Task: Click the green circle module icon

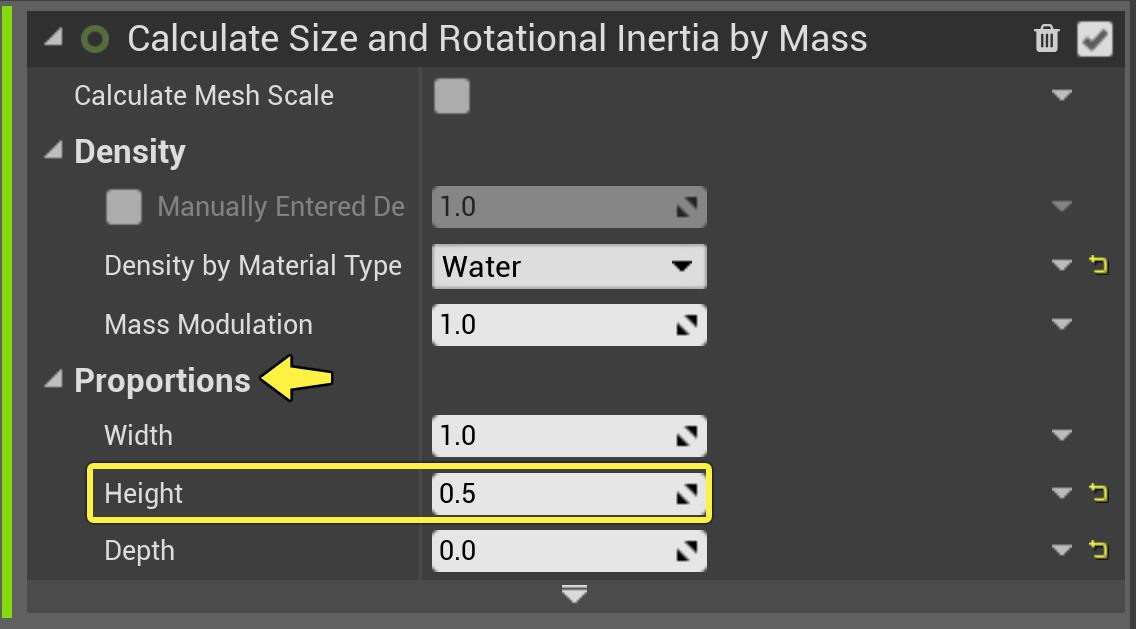Action: [x=95, y=39]
